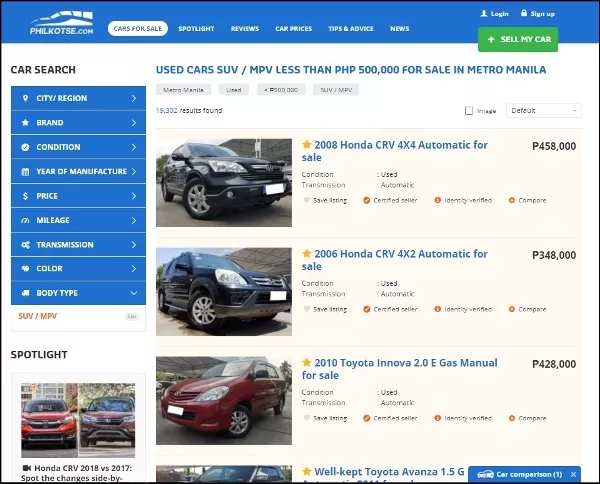Click the Login user icon
This screenshot has height=484, width=600.
pyautogui.click(x=484, y=13)
